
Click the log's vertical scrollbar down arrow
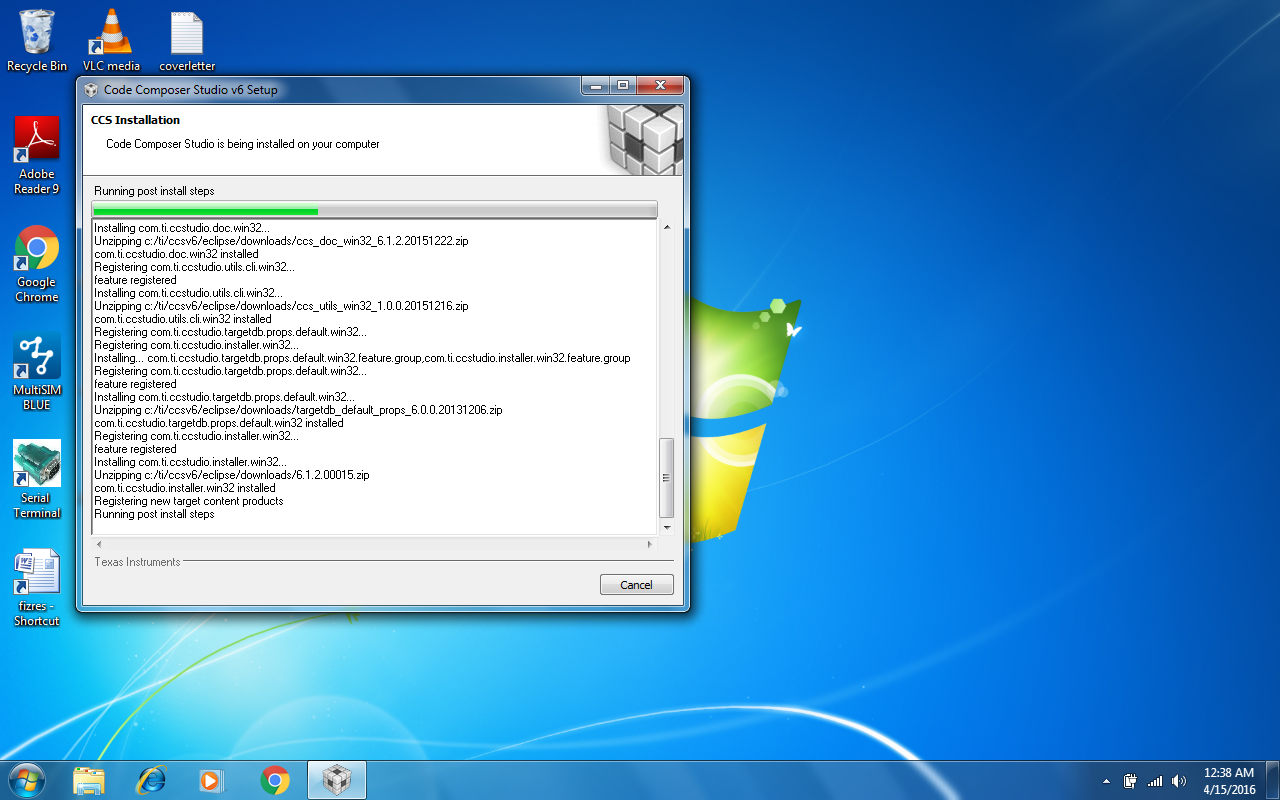(667, 527)
